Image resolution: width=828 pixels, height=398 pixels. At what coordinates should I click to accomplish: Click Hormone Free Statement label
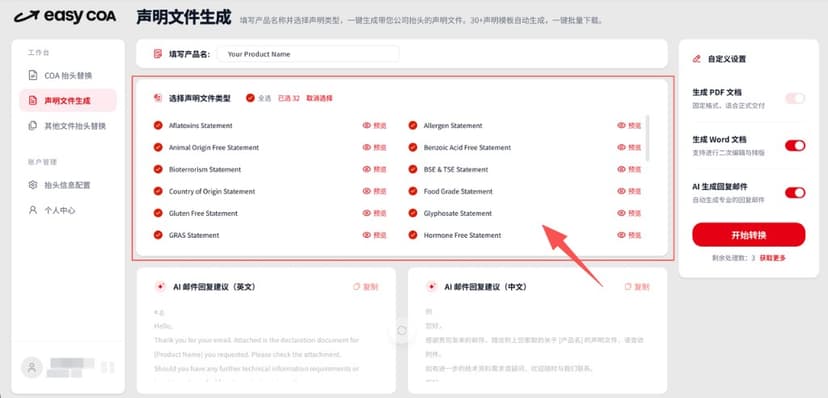click(x=463, y=235)
